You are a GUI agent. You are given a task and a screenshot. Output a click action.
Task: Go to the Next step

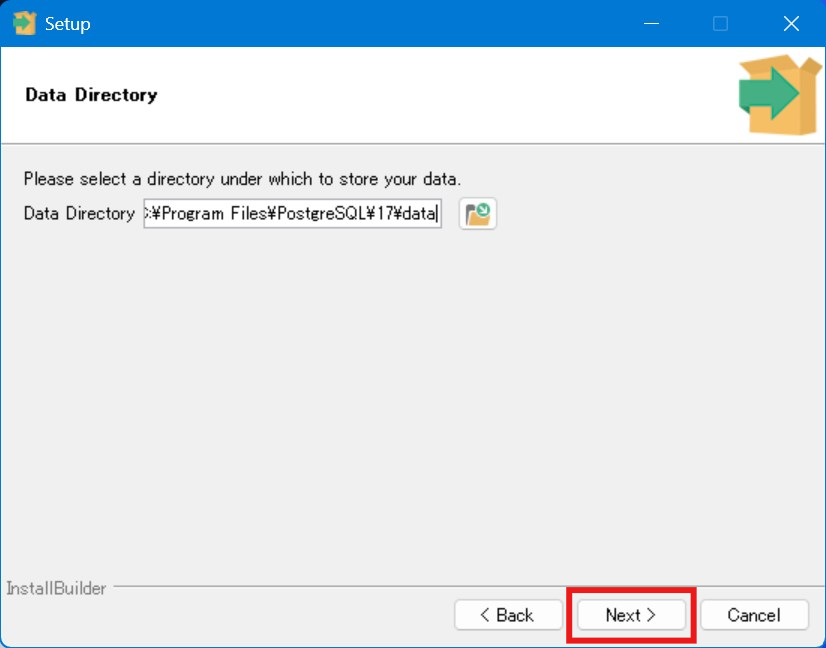pyautogui.click(x=631, y=615)
